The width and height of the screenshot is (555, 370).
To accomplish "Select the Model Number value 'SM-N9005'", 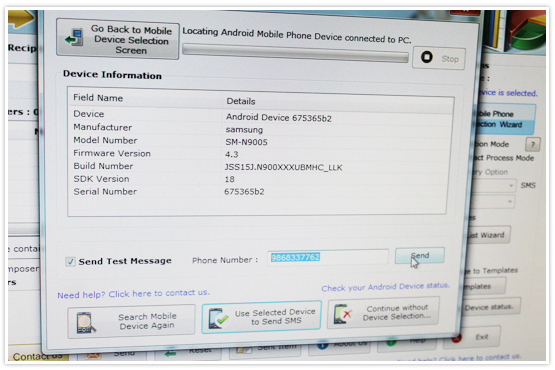I will [x=246, y=142].
